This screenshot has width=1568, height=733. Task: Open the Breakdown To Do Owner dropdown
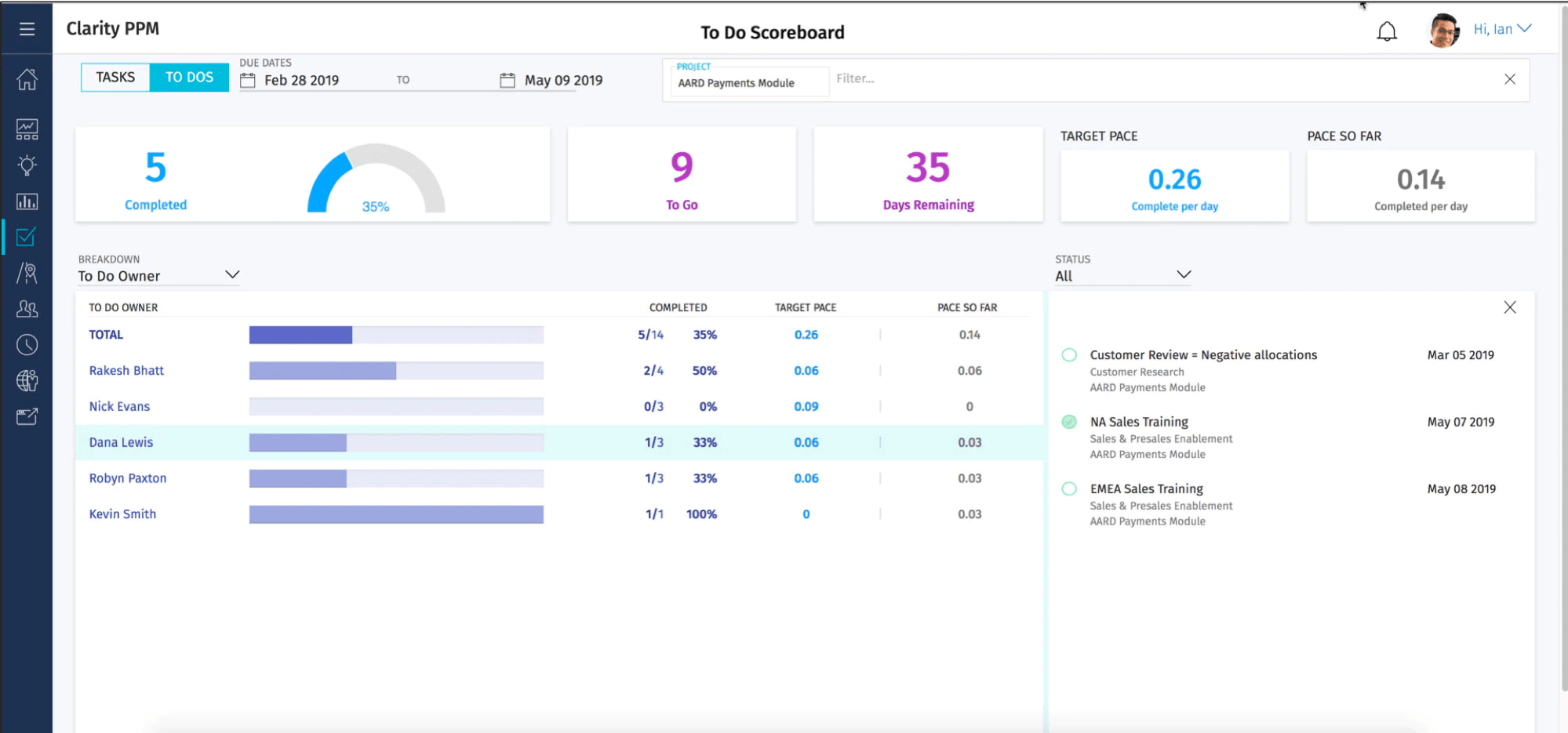tap(158, 275)
